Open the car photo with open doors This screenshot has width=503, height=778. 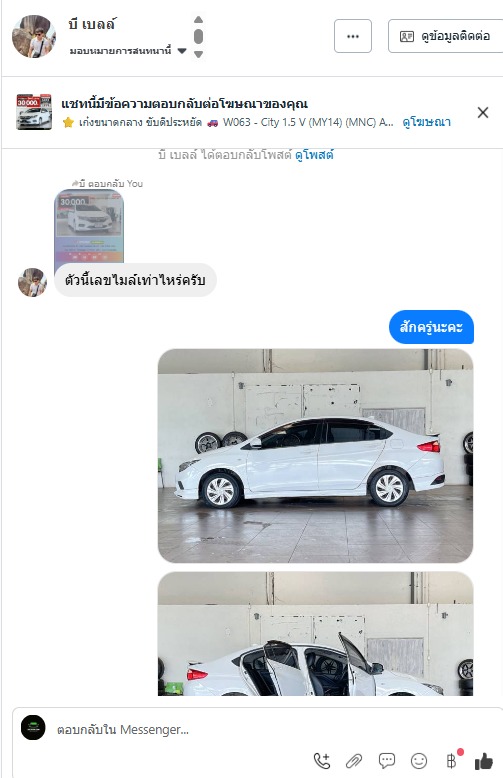coord(315,634)
